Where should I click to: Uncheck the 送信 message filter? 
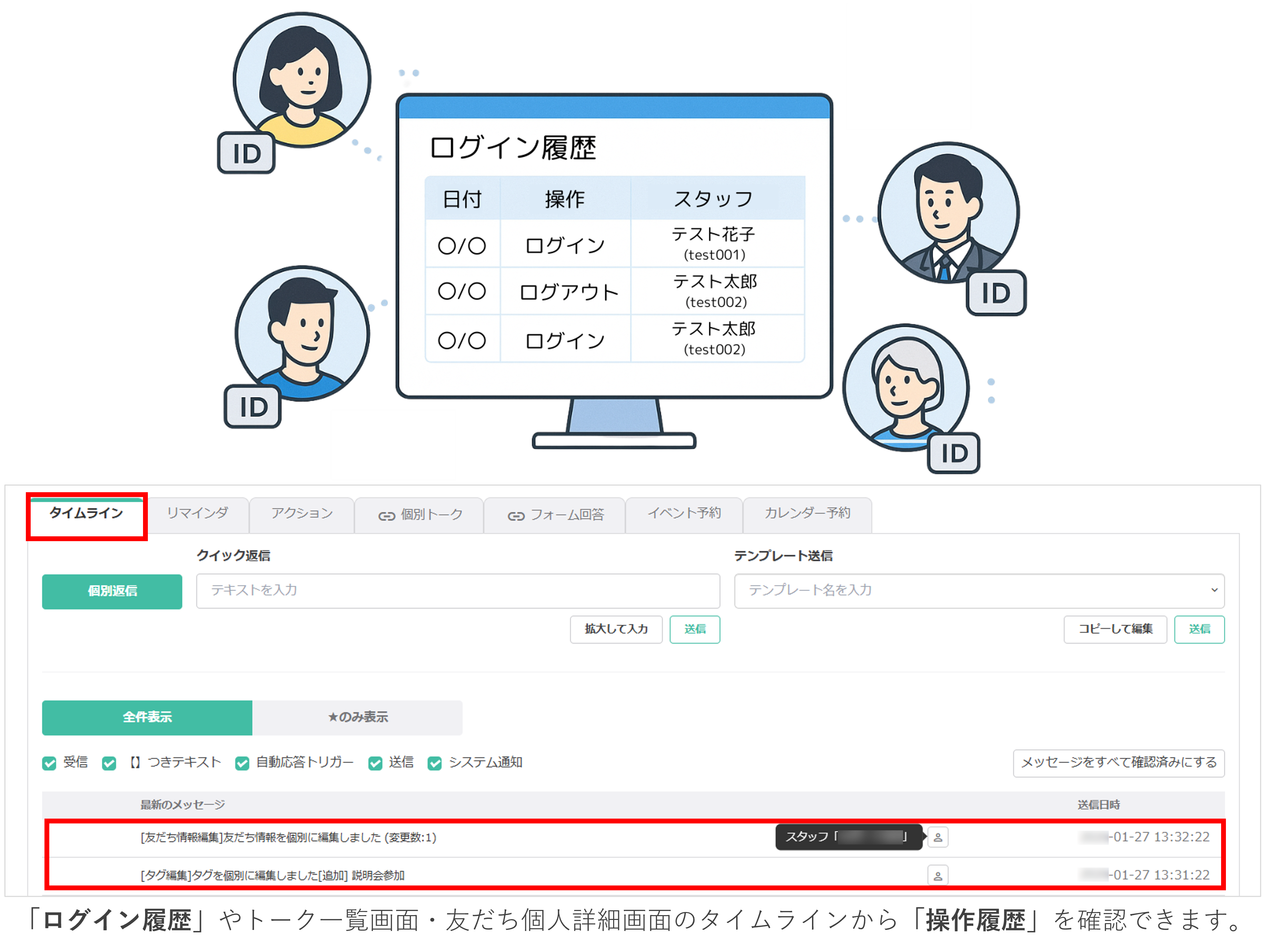(376, 763)
